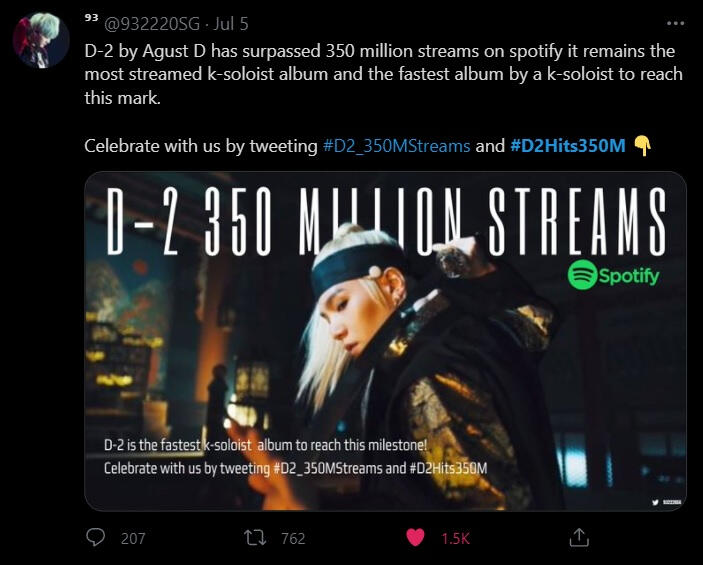
Task: Click the 762 retweets count
Action: coord(293,538)
